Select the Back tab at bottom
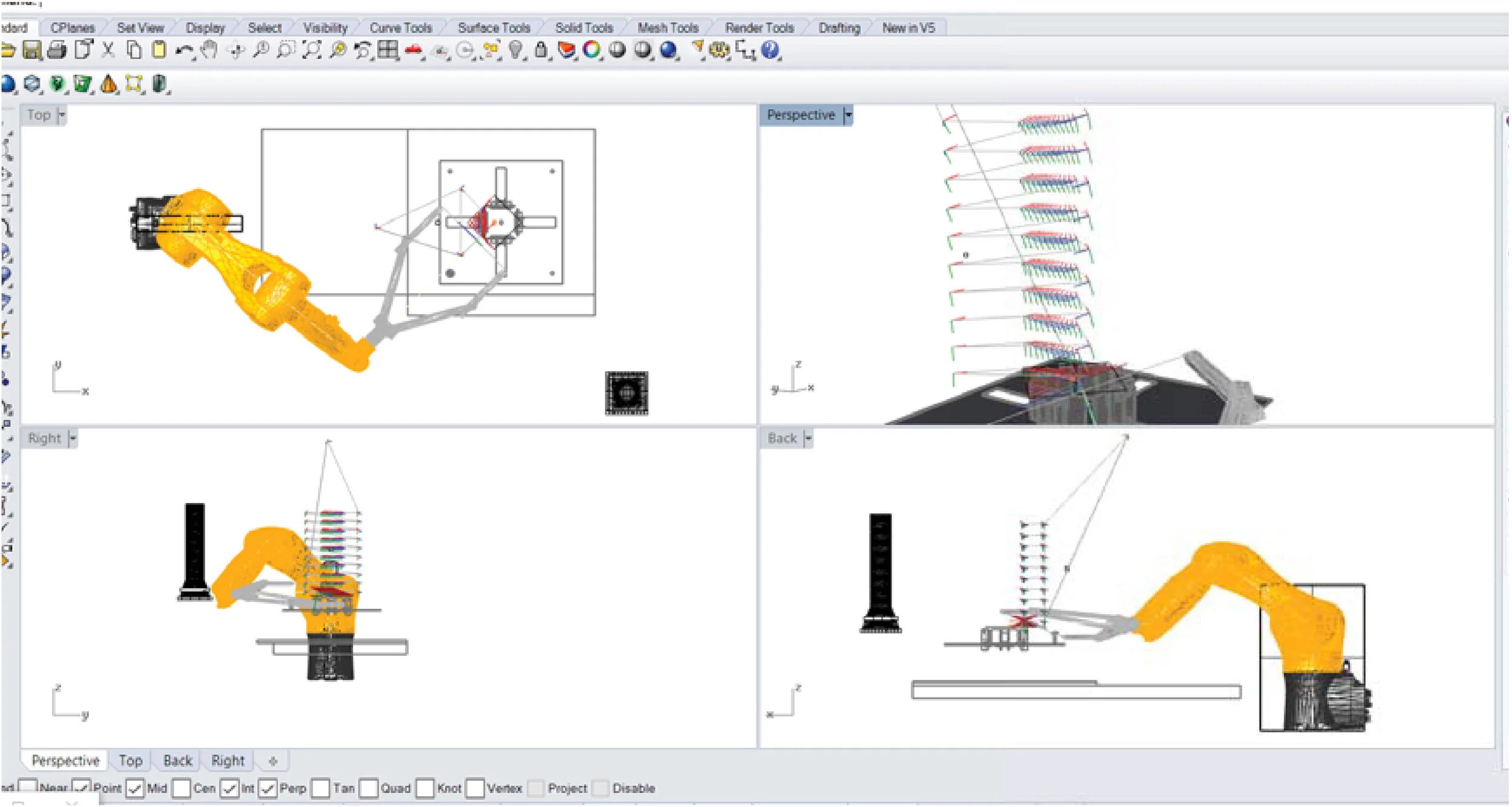 177,760
